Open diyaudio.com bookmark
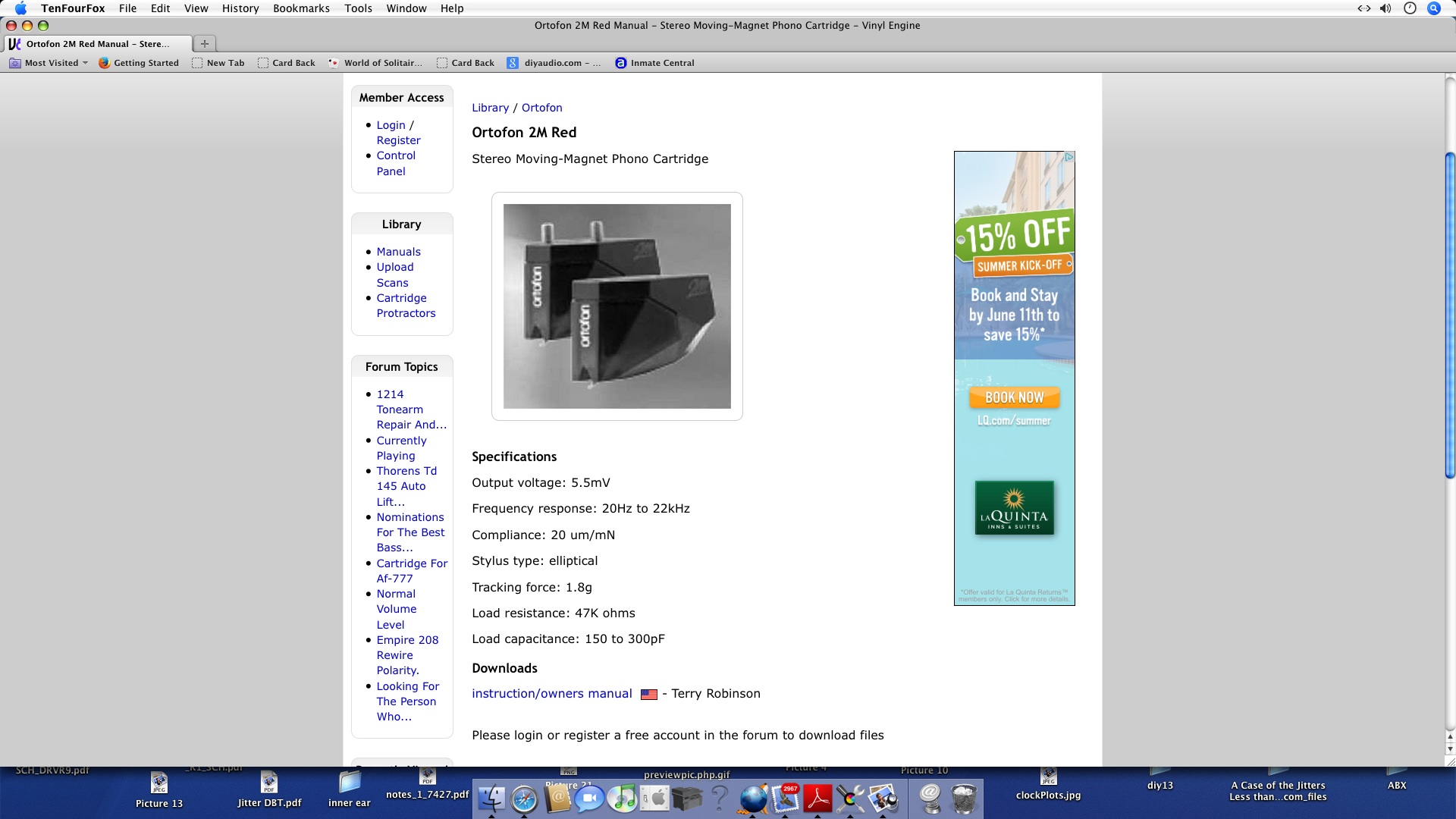 [x=554, y=63]
